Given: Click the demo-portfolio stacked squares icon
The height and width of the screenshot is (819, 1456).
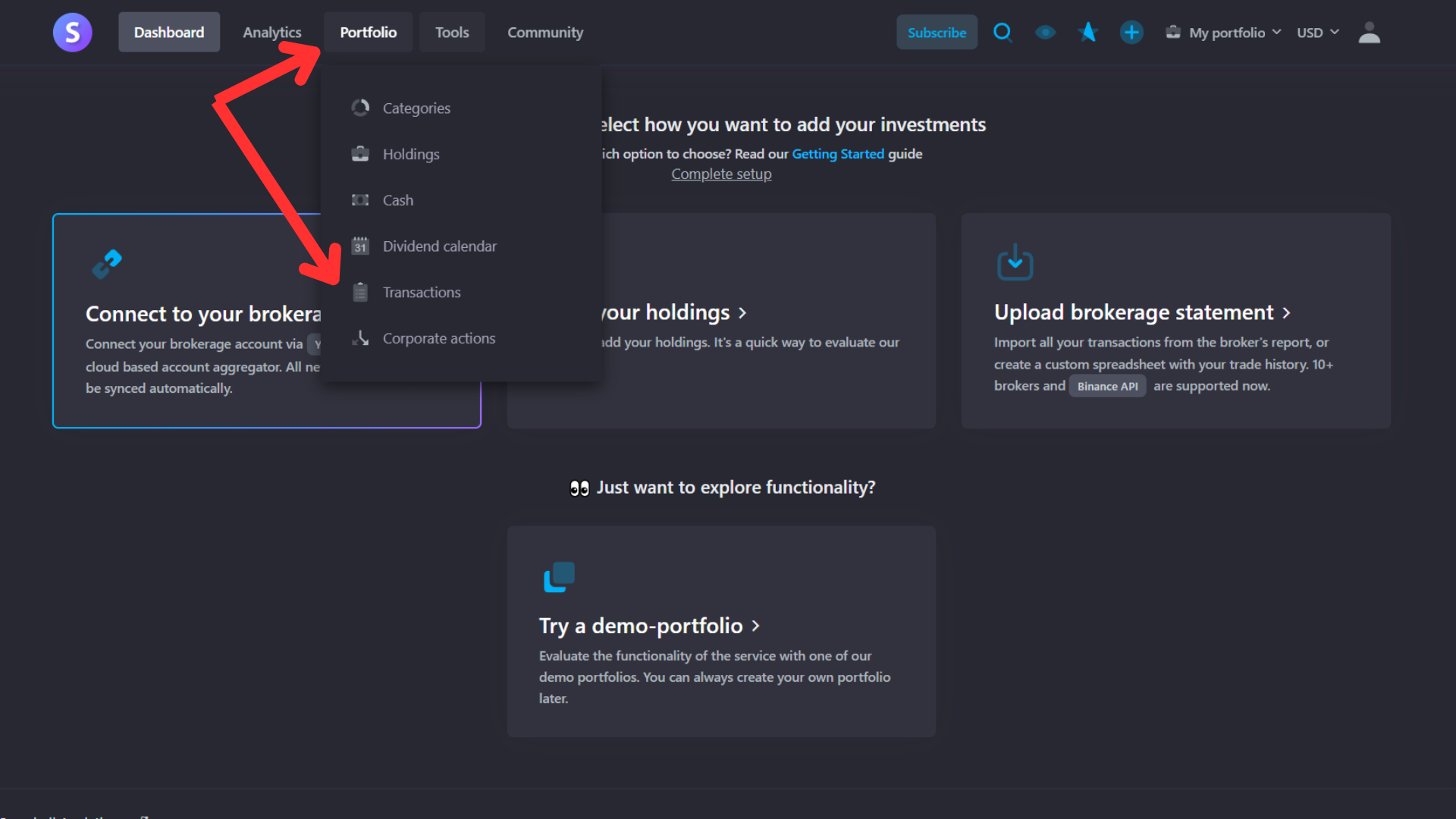Looking at the screenshot, I should click(x=559, y=577).
